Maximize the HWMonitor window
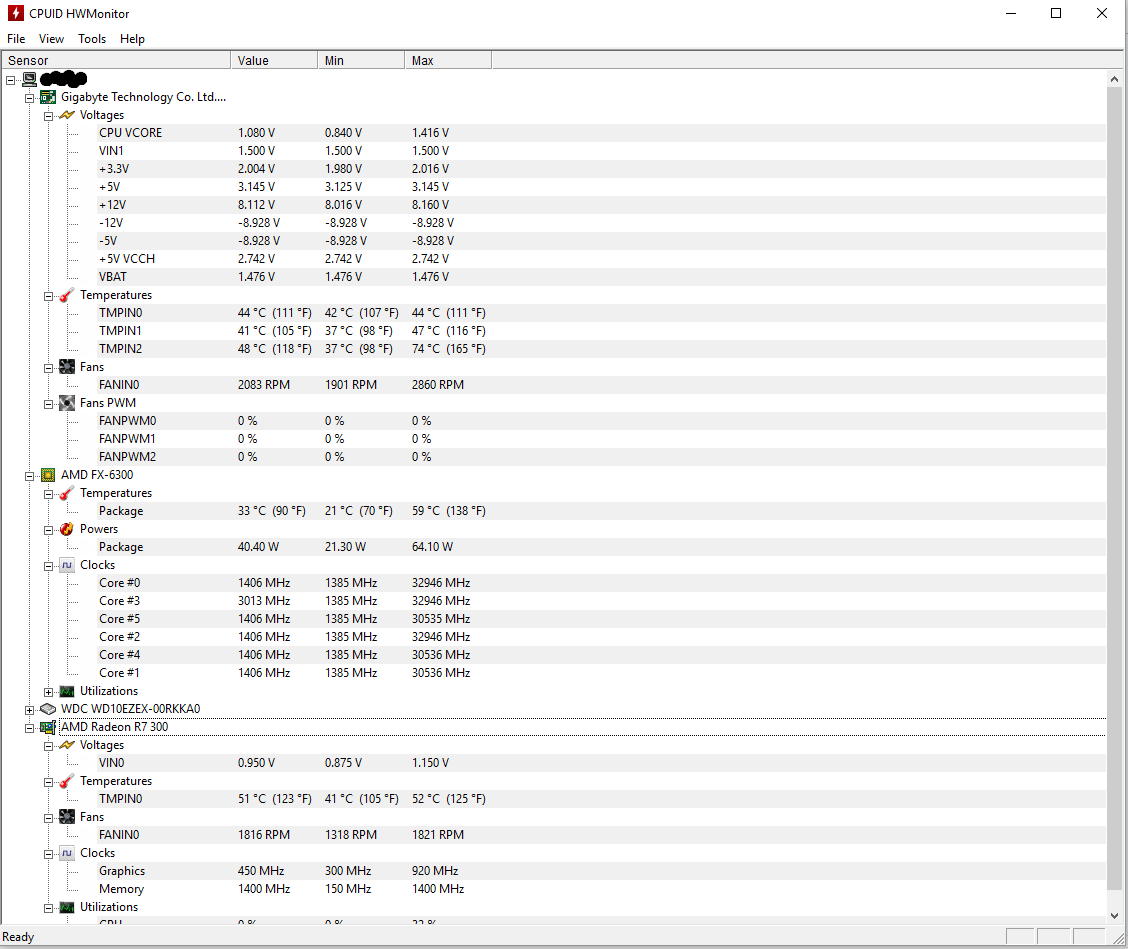This screenshot has height=949, width=1128. [1056, 13]
